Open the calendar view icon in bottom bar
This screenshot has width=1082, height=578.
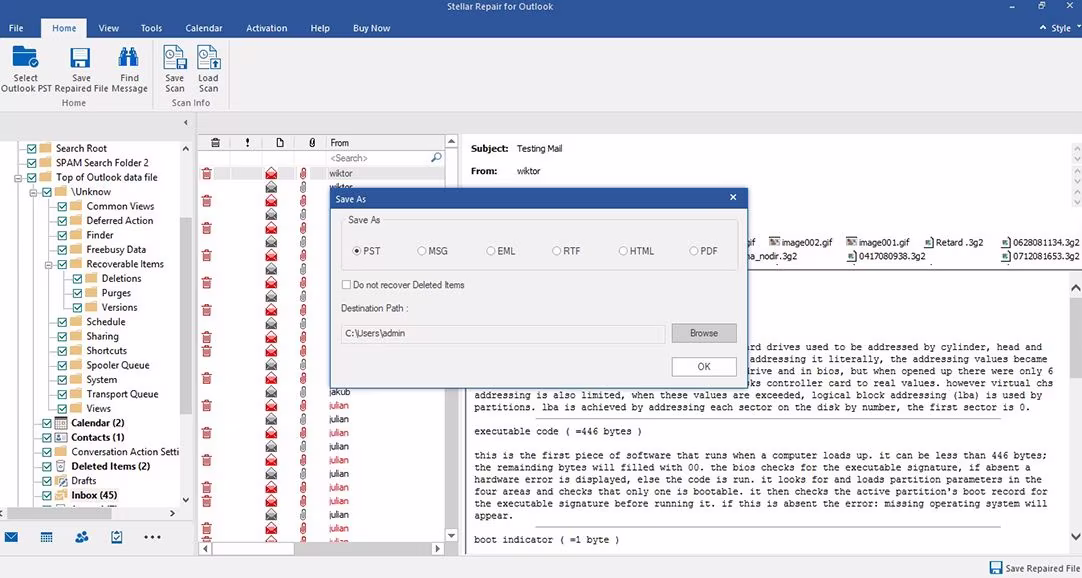pyautogui.click(x=46, y=537)
